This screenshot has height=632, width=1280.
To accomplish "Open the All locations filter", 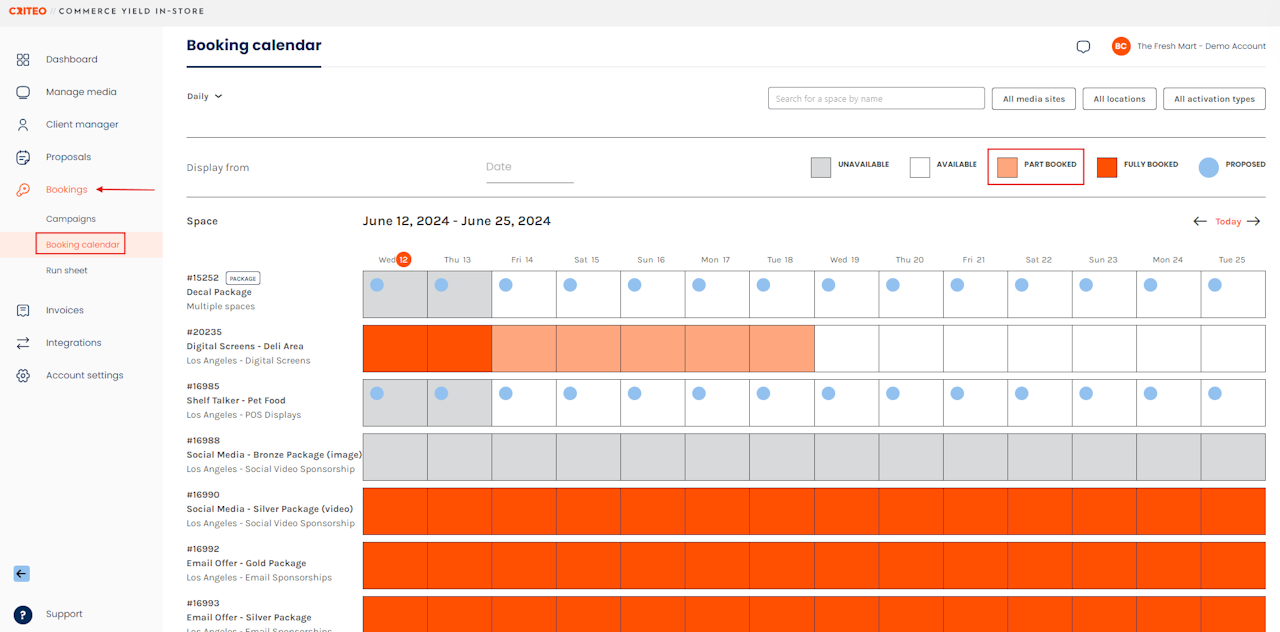I will [x=1119, y=99].
